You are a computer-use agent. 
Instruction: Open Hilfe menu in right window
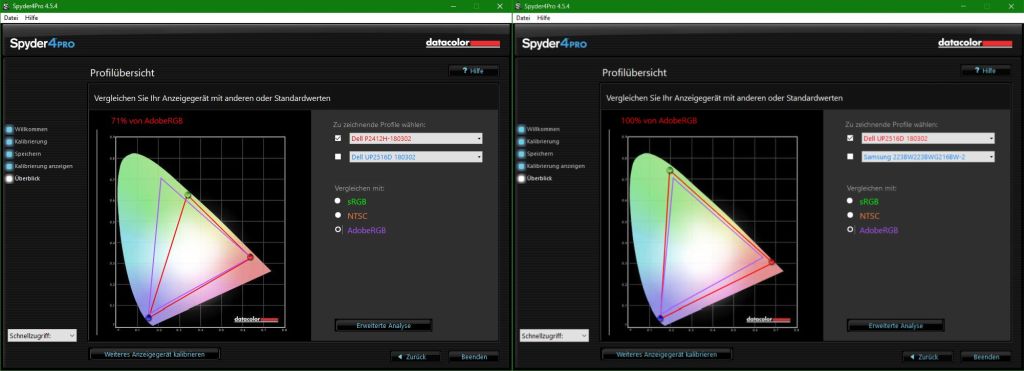click(x=543, y=18)
